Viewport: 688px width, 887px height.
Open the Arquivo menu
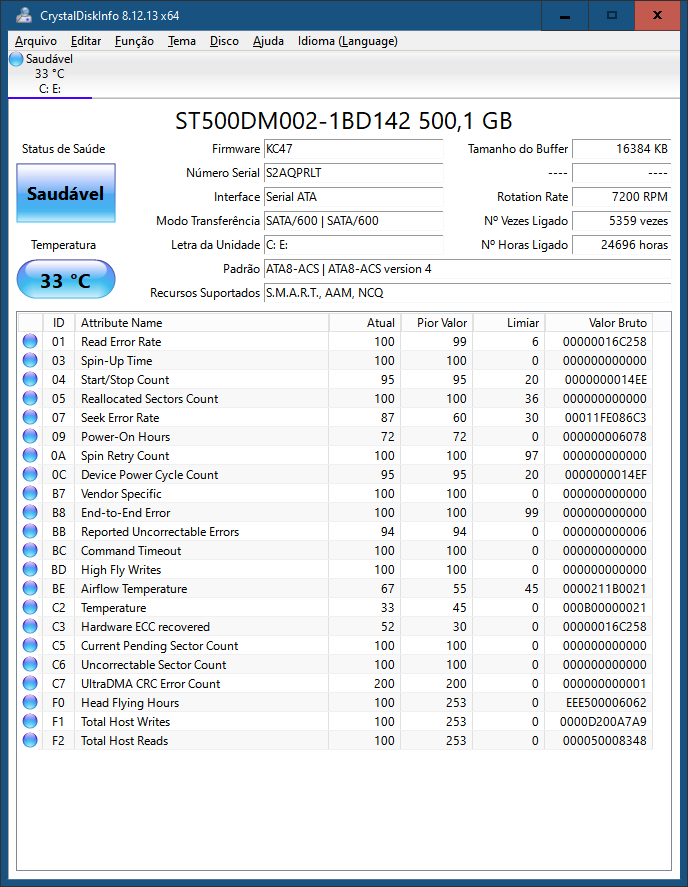click(36, 41)
